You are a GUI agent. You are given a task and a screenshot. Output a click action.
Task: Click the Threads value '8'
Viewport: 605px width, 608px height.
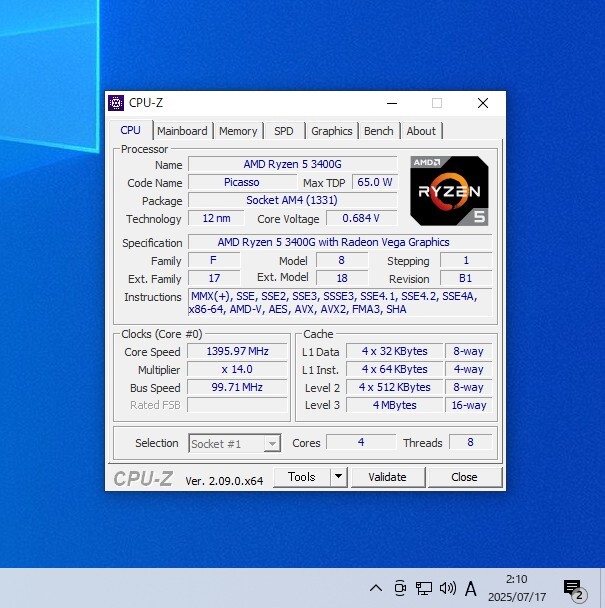click(470, 442)
